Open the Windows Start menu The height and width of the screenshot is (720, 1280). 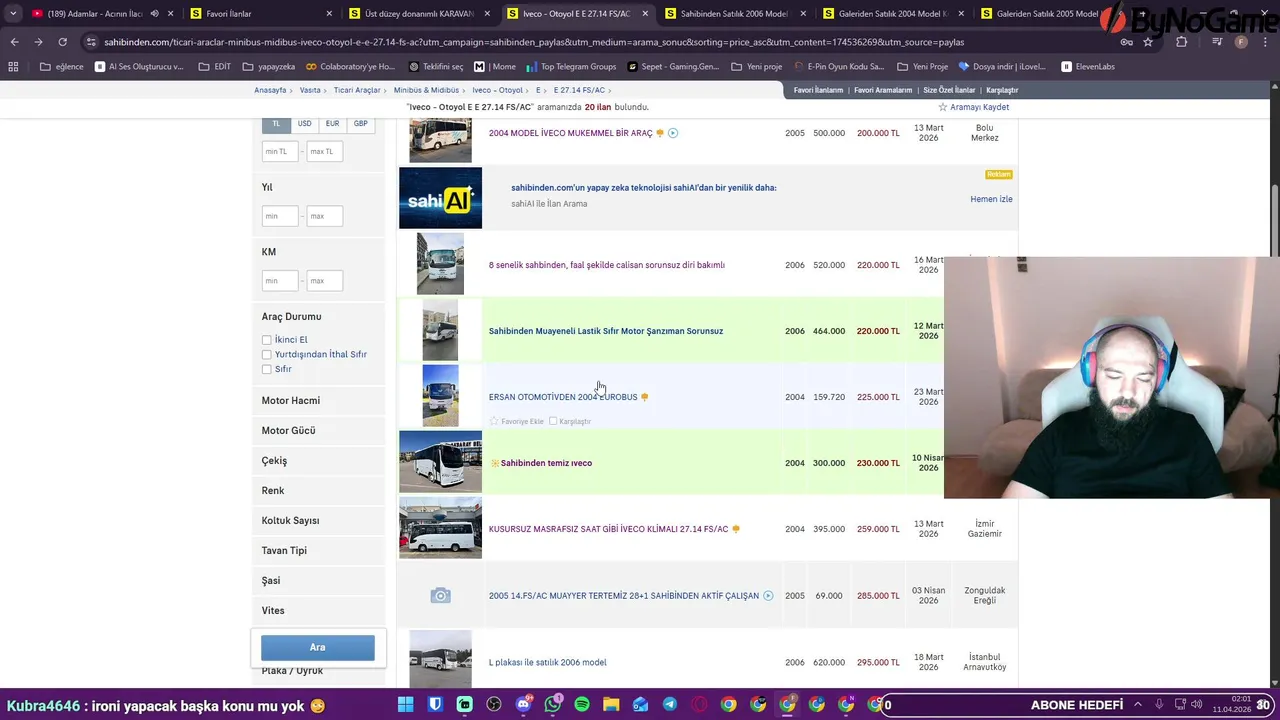pyautogui.click(x=405, y=705)
